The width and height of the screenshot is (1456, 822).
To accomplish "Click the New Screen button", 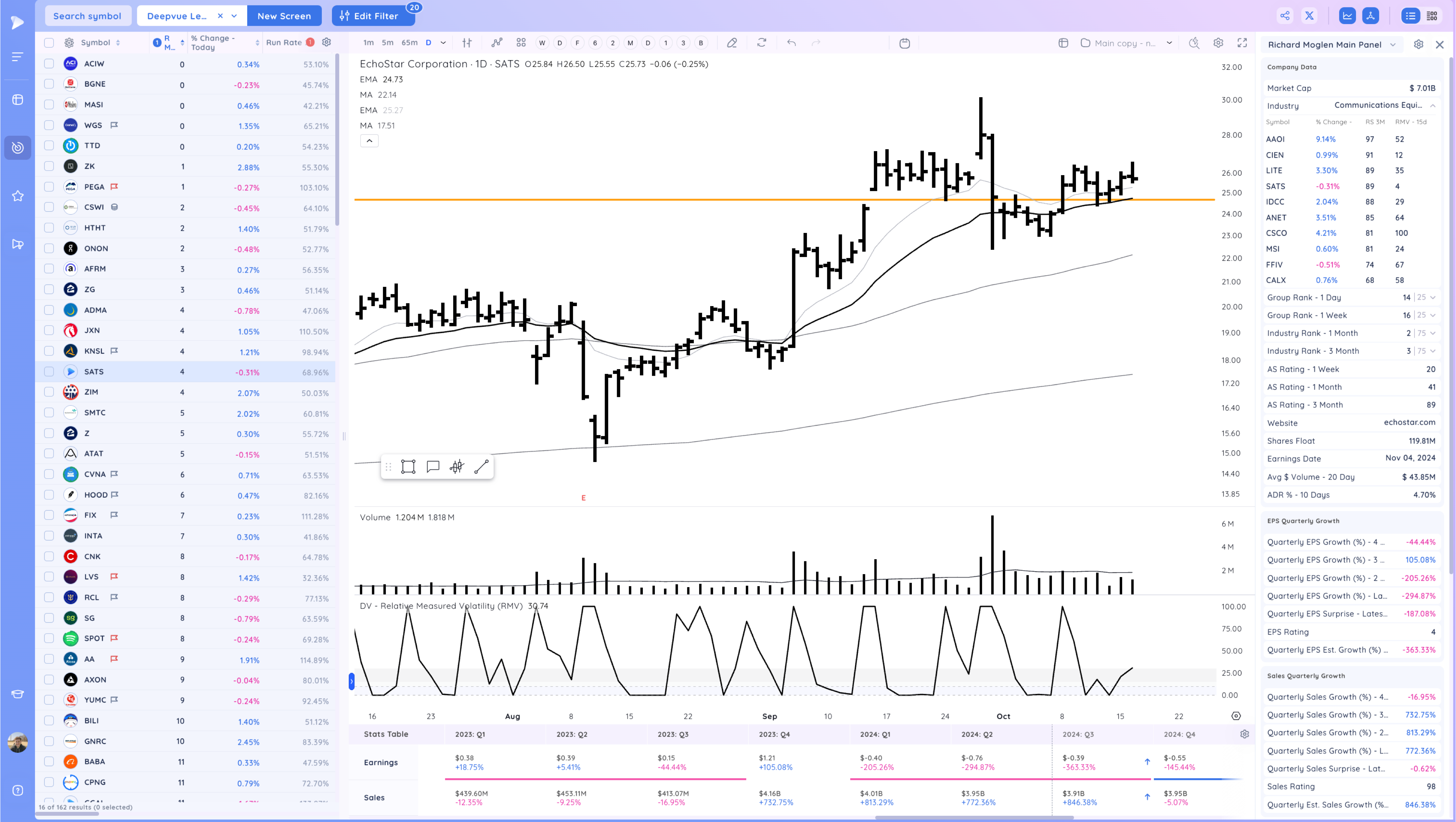I will pyautogui.click(x=284, y=16).
